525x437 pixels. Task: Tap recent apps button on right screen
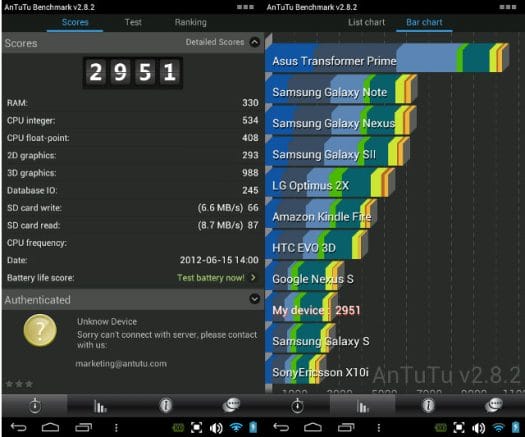click(346, 427)
